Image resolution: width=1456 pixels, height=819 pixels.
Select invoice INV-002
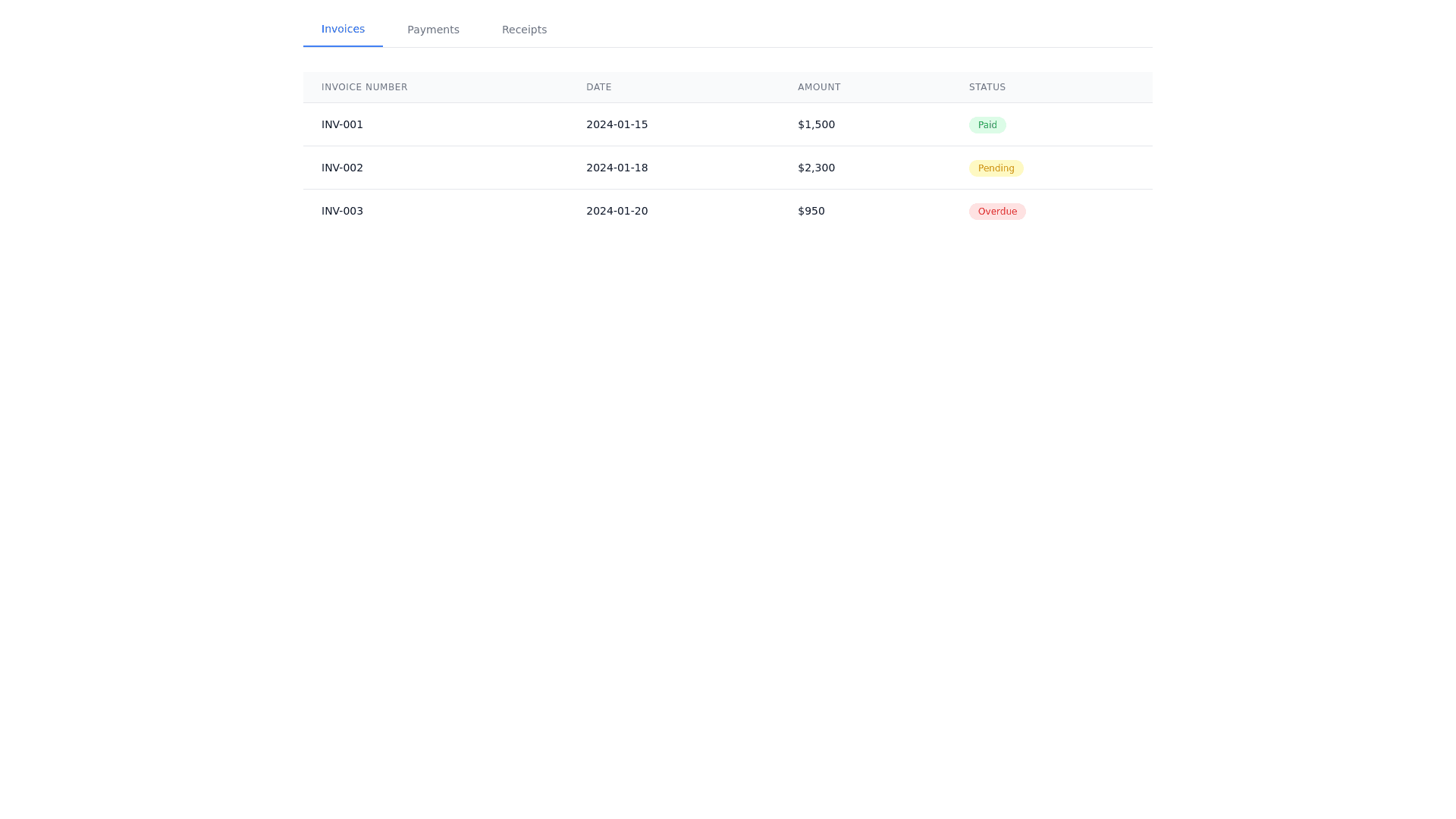point(342,168)
